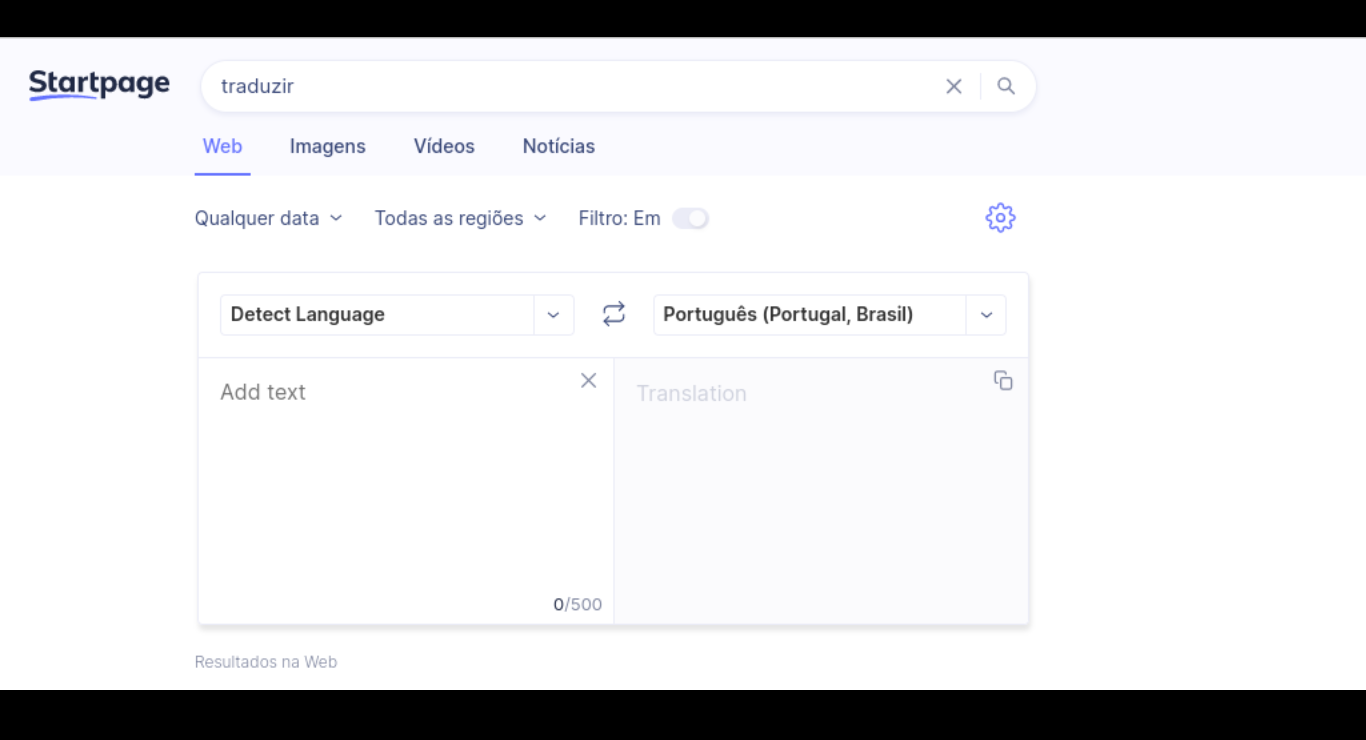Image resolution: width=1366 pixels, height=740 pixels.
Task: Clear the Add text translation input
Action: click(589, 380)
